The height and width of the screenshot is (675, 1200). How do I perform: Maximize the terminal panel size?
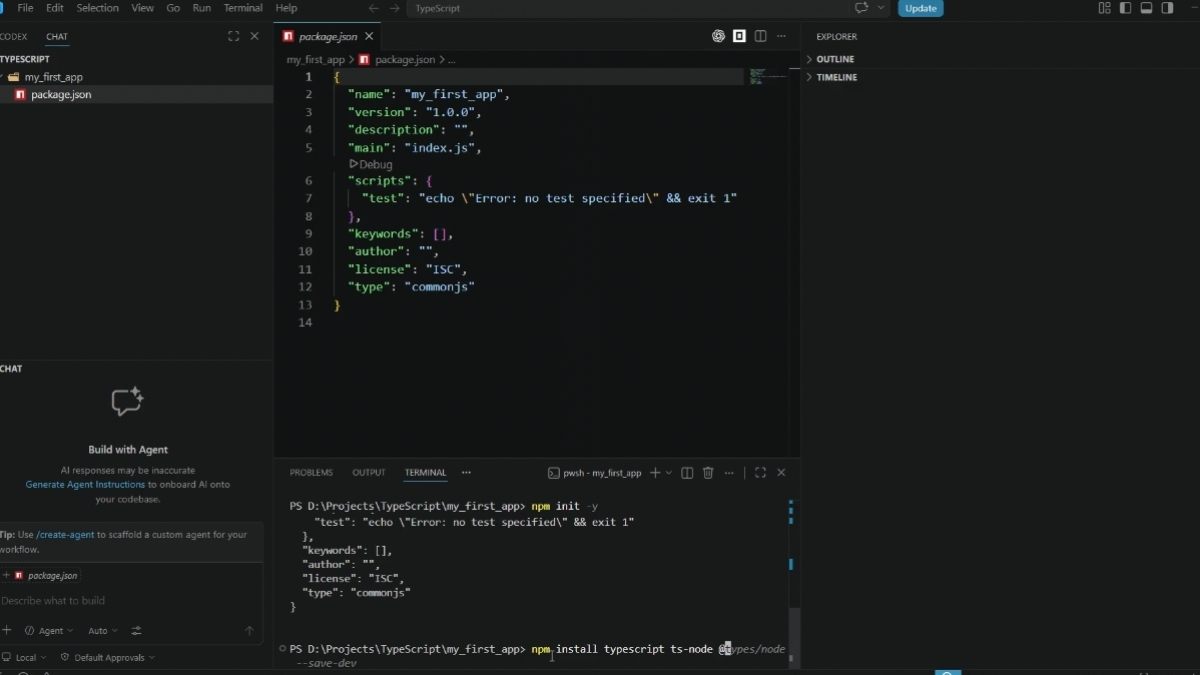click(760, 473)
